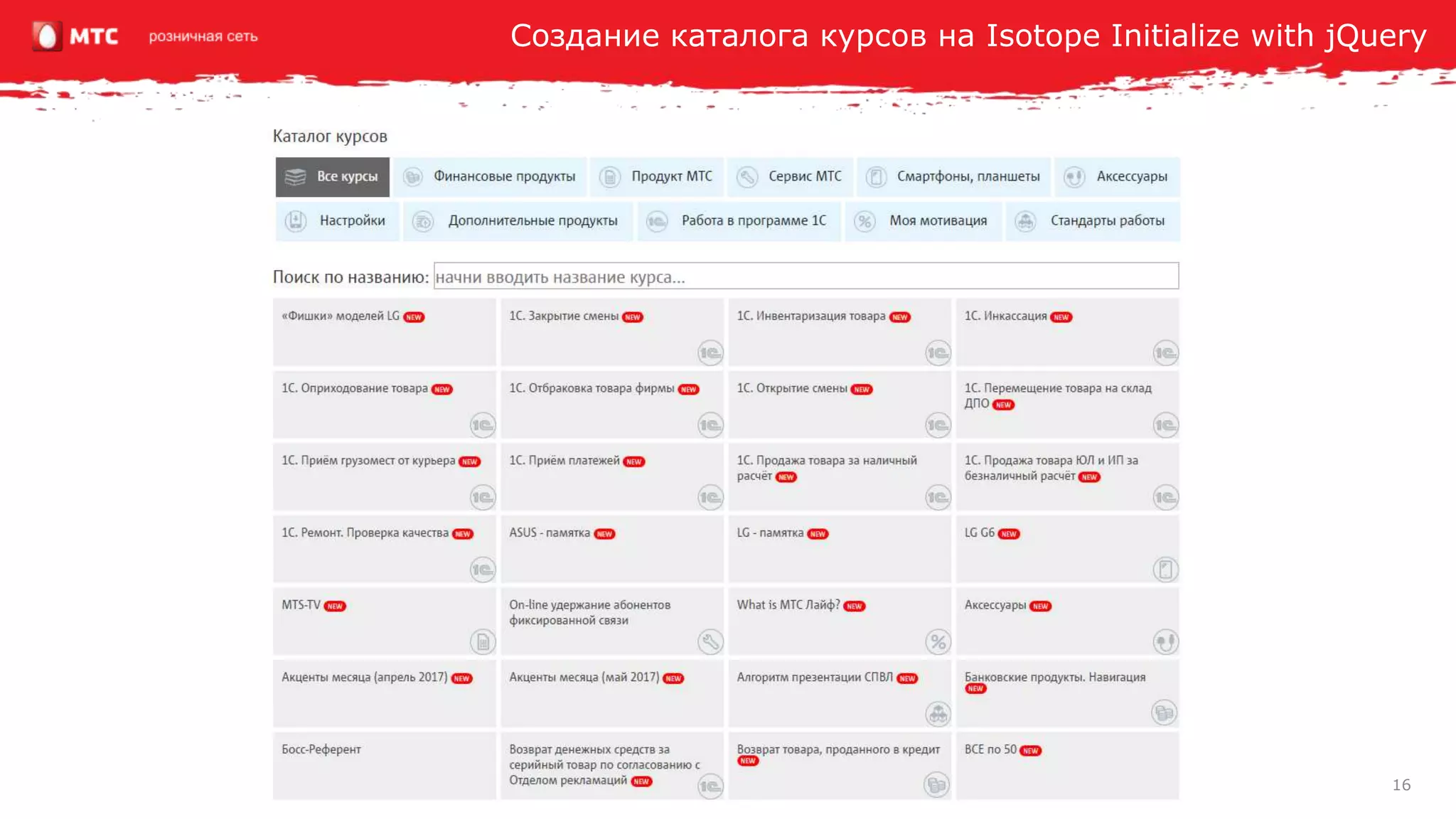Click 1C icon on Отбраковка товара фирмы card
Image resolution: width=1456 pixels, height=819 pixels.
(710, 425)
